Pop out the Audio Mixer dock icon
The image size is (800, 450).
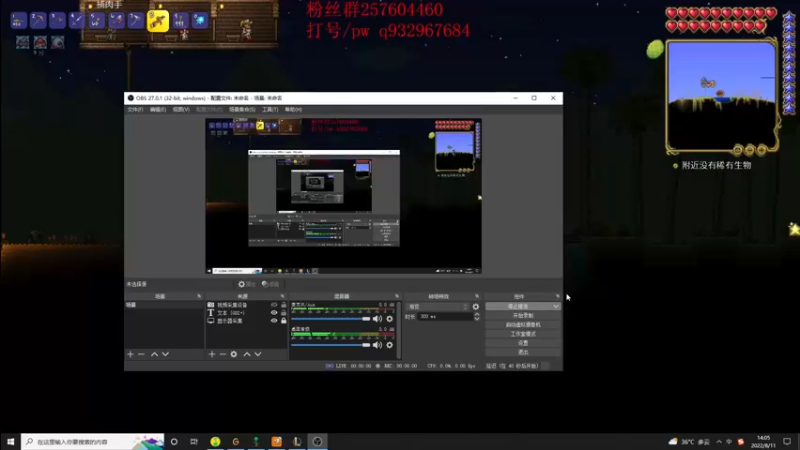point(396,296)
